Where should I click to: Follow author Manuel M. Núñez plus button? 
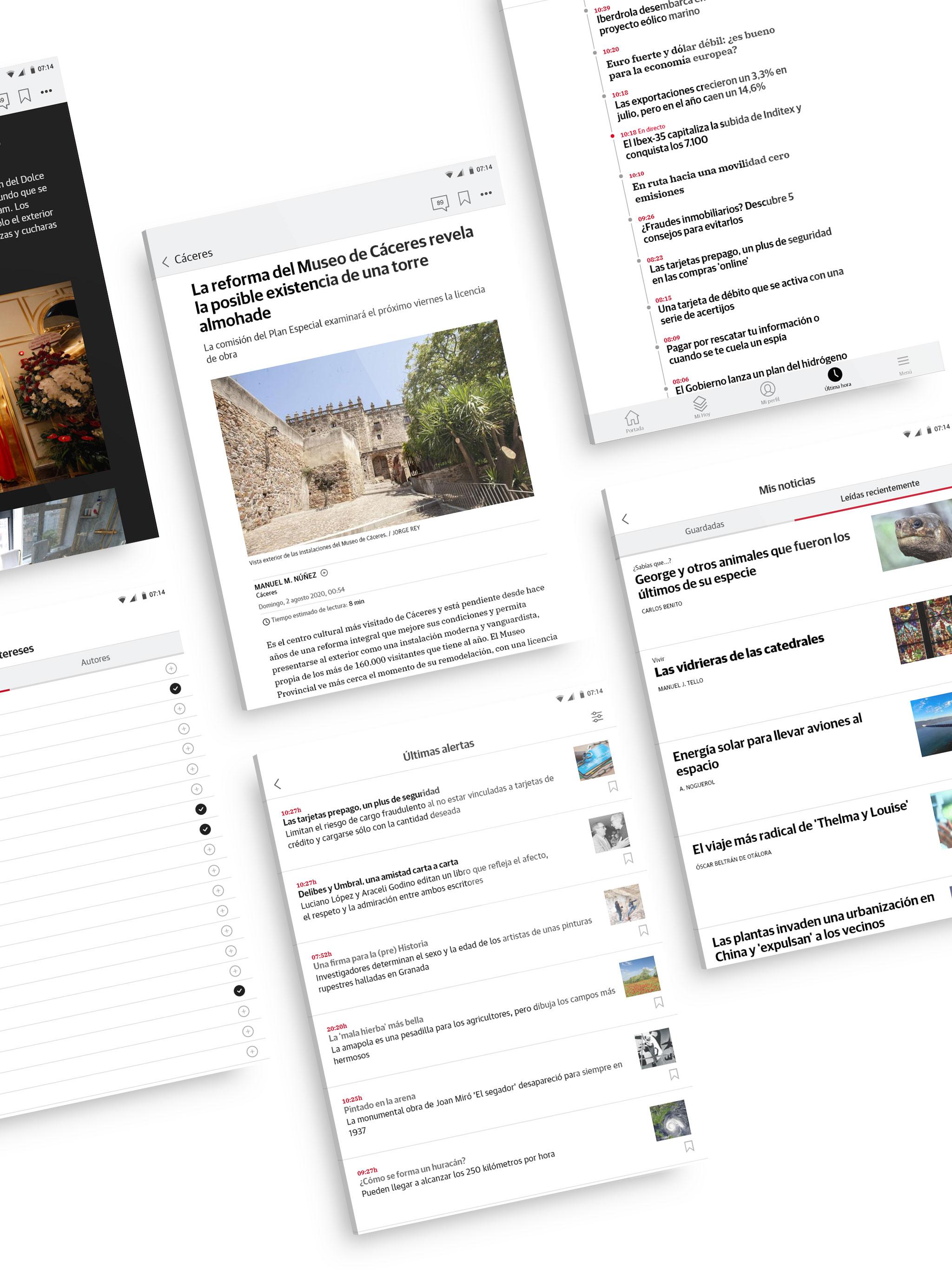coord(324,573)
